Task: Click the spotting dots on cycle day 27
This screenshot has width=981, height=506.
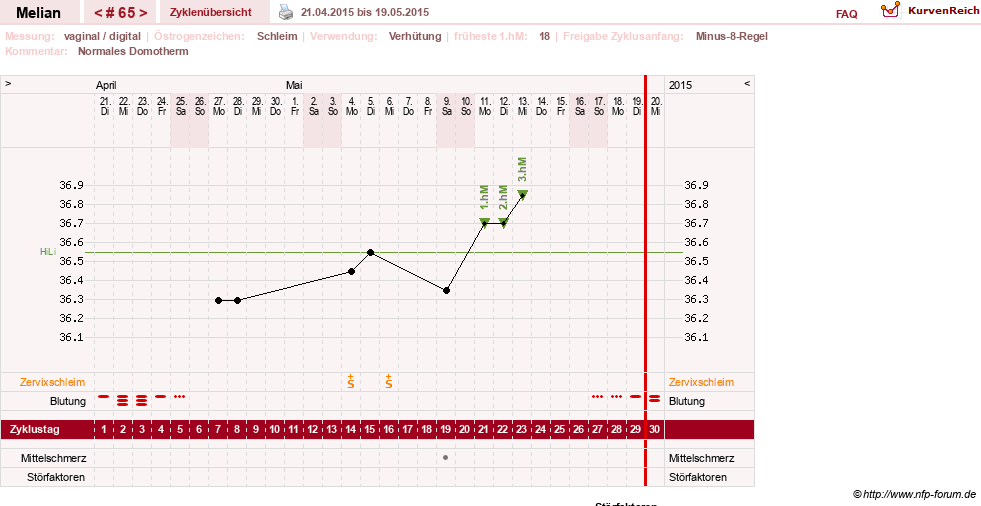Action: [x=597, y=397]
